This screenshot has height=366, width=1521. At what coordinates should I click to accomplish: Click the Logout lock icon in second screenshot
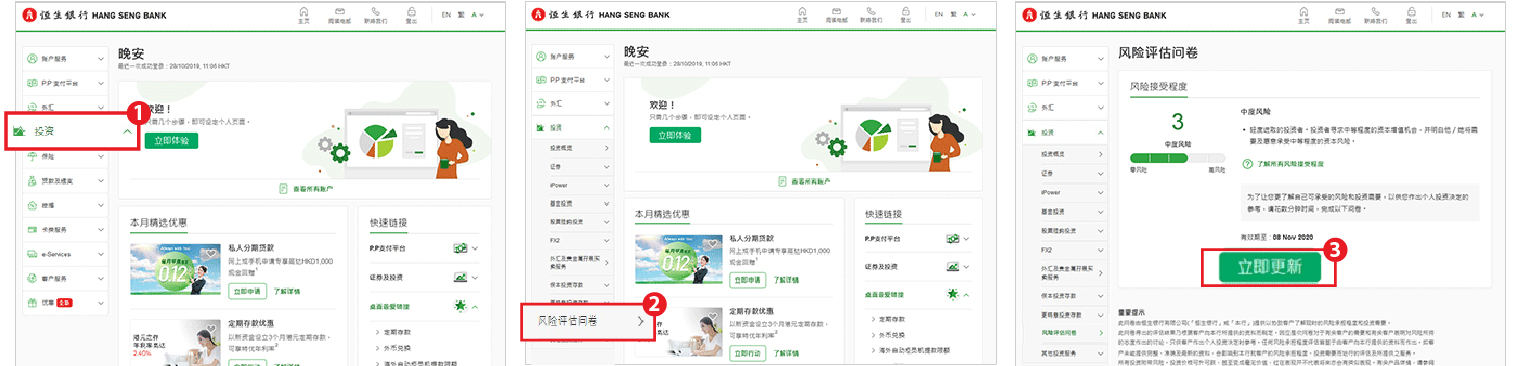[905, 11]
